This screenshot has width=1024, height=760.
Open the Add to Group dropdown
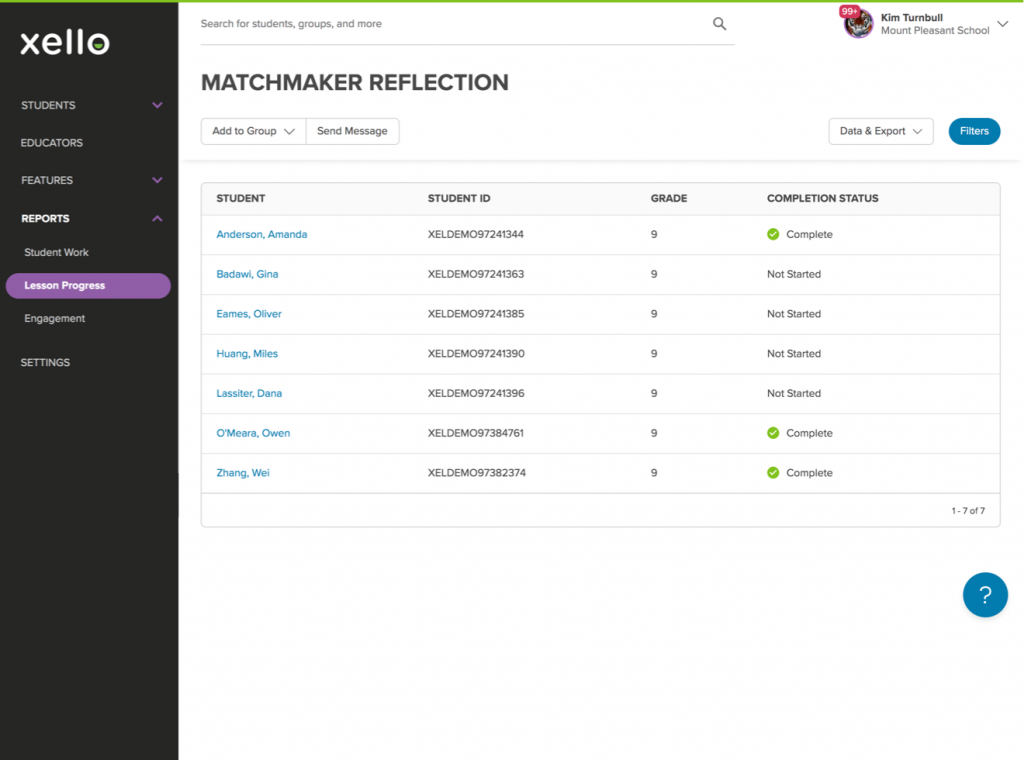click(x=253, y=131)
